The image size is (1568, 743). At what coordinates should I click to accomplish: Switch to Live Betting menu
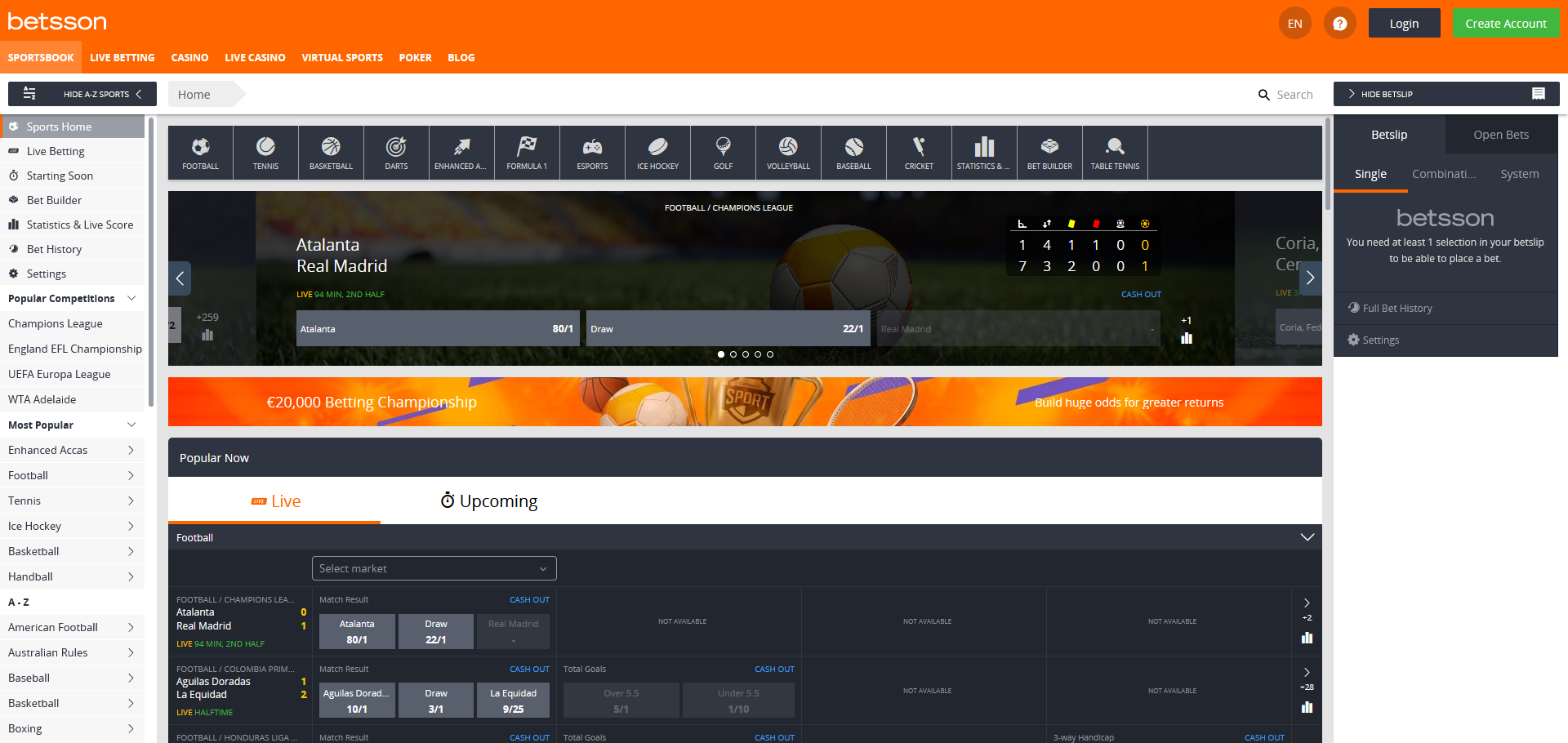[122, 58]
